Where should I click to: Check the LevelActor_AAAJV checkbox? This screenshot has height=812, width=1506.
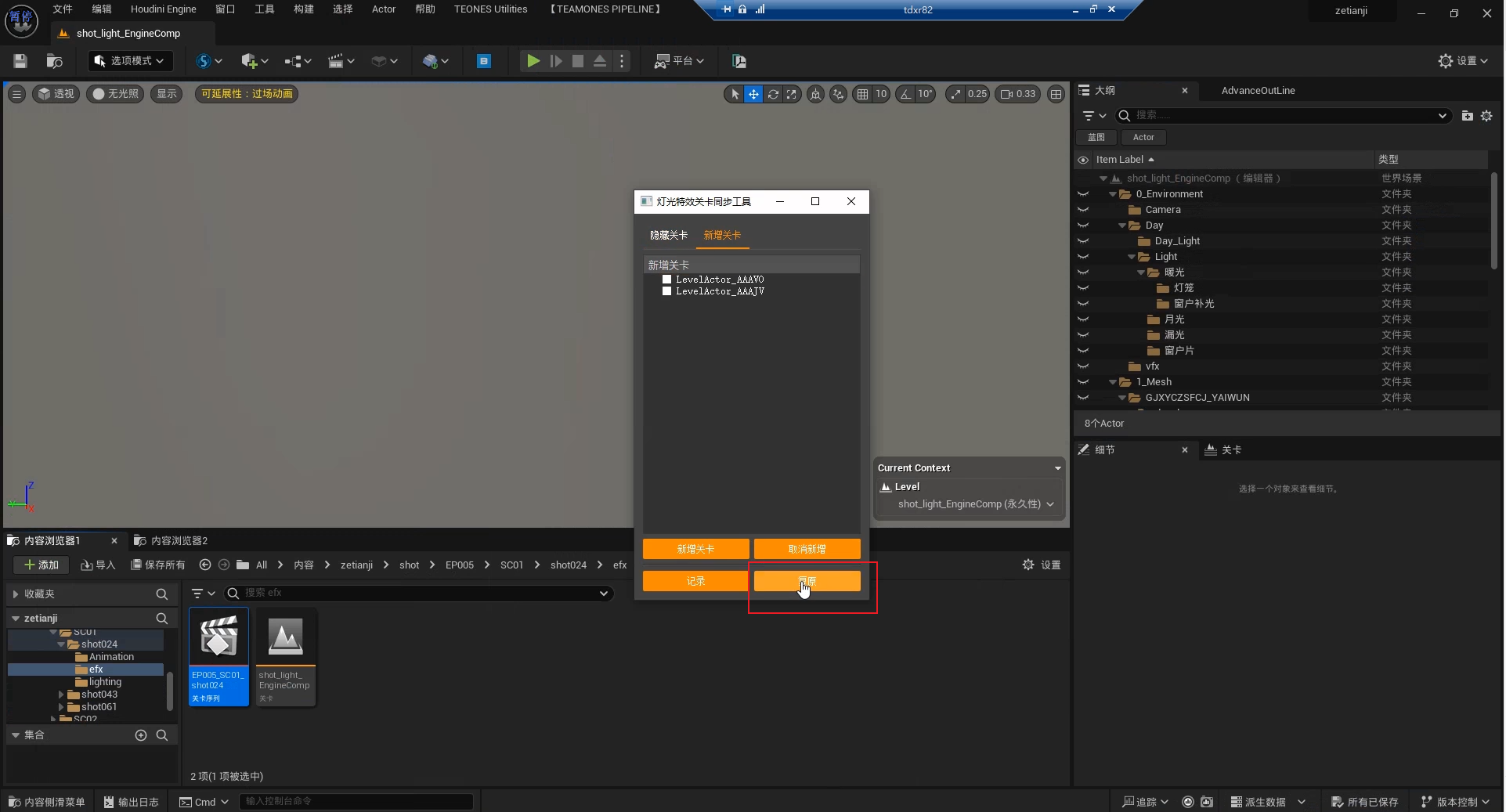tap(667, 291)
